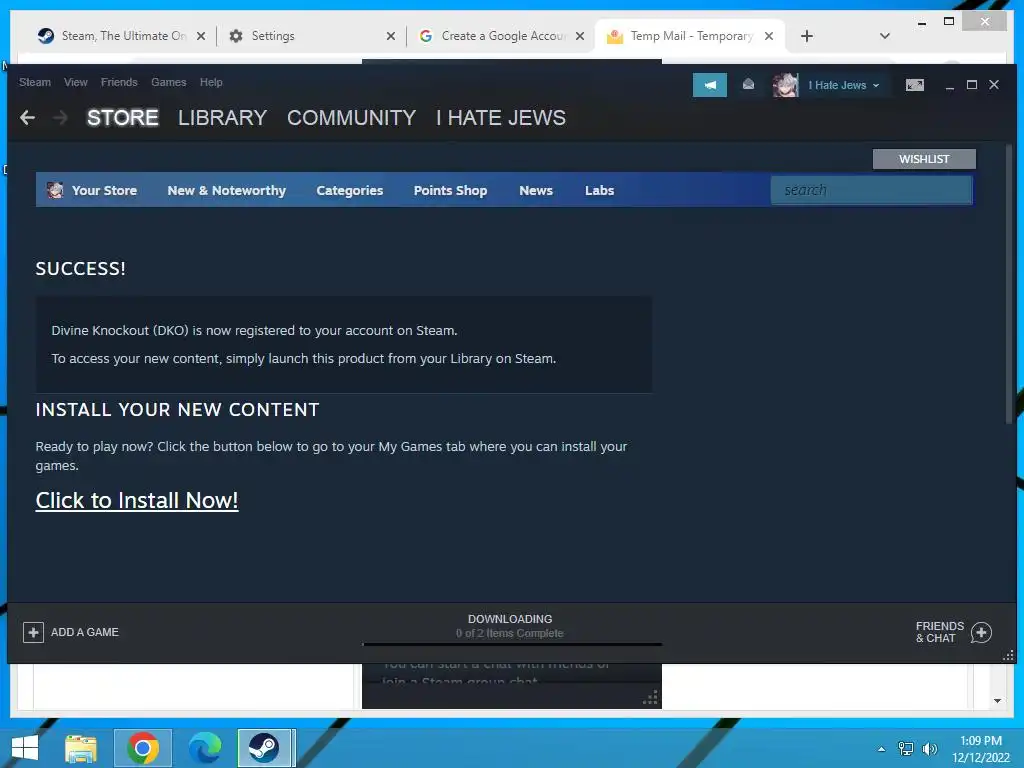Click the Steam store page scrollbar
1024x768 pixels.
(1009, 284)
